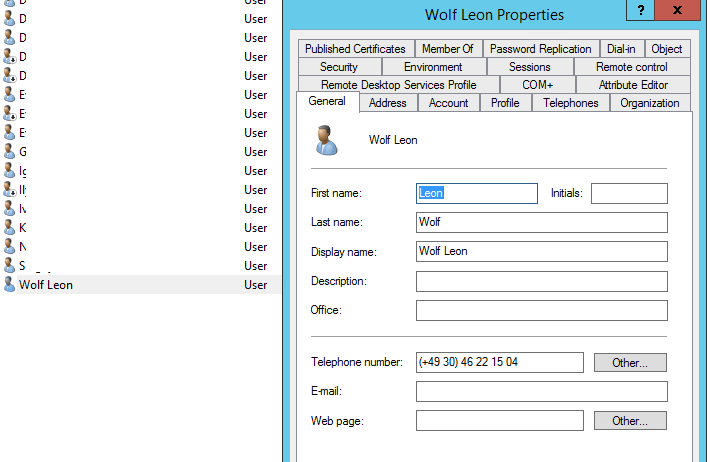
Task: Click the Wolf Leon user icon in list
Action: pyautogui.click(x=9, y=285)
